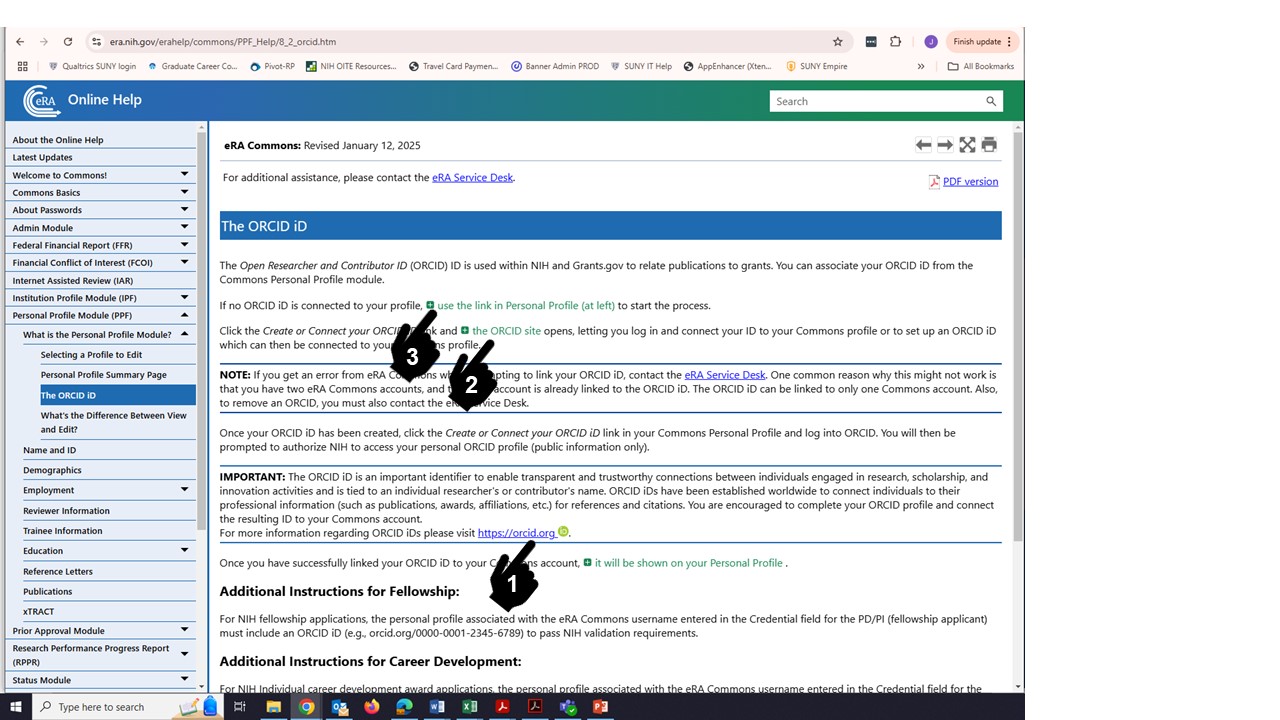Expand Federal Financial Report (FFR)
The image size is (1280, 720).
(184, 245)
